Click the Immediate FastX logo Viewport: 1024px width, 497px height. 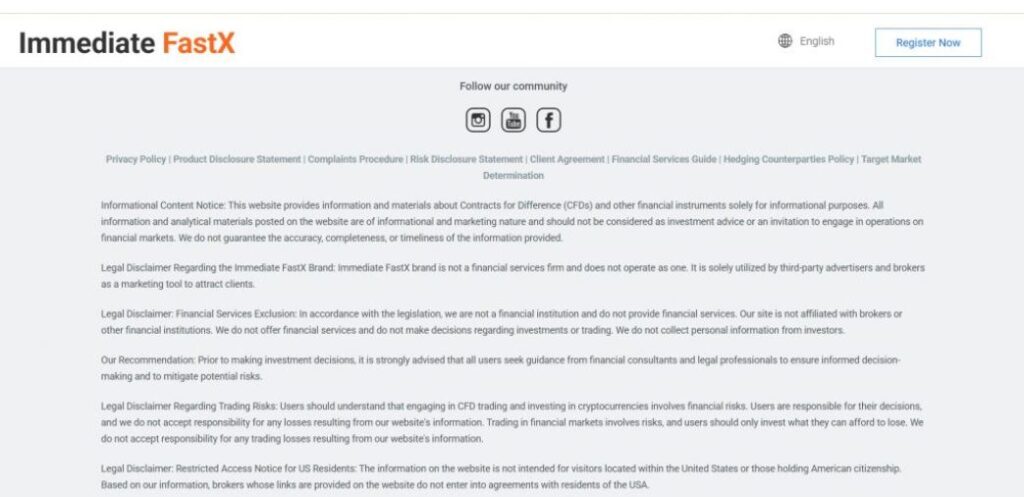tap(127, 43)
